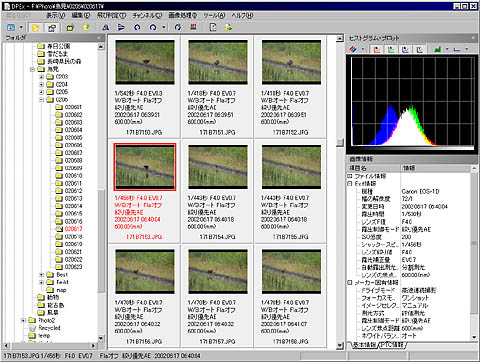Toggle the luminance channel histogram button

pos(420,49)
